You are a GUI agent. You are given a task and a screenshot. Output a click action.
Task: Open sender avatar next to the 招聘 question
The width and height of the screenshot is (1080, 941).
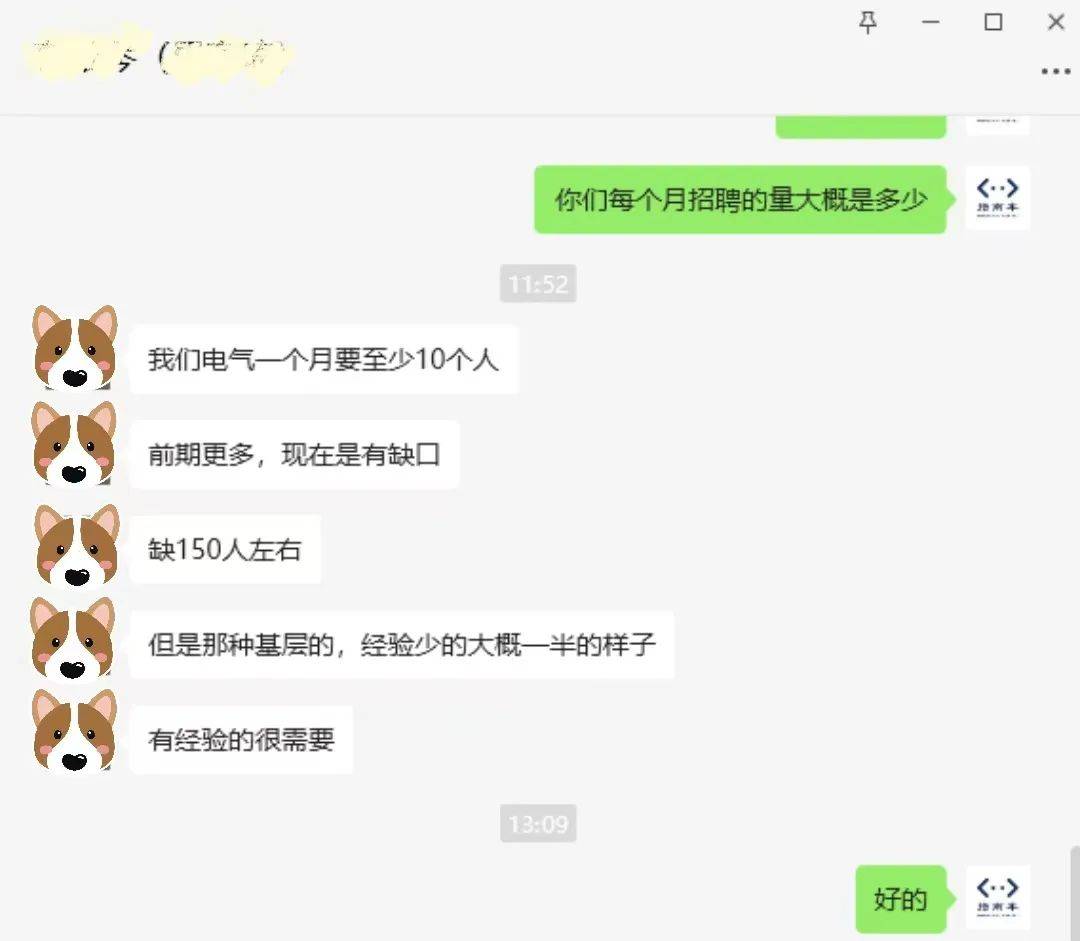[x=997, y=198]
